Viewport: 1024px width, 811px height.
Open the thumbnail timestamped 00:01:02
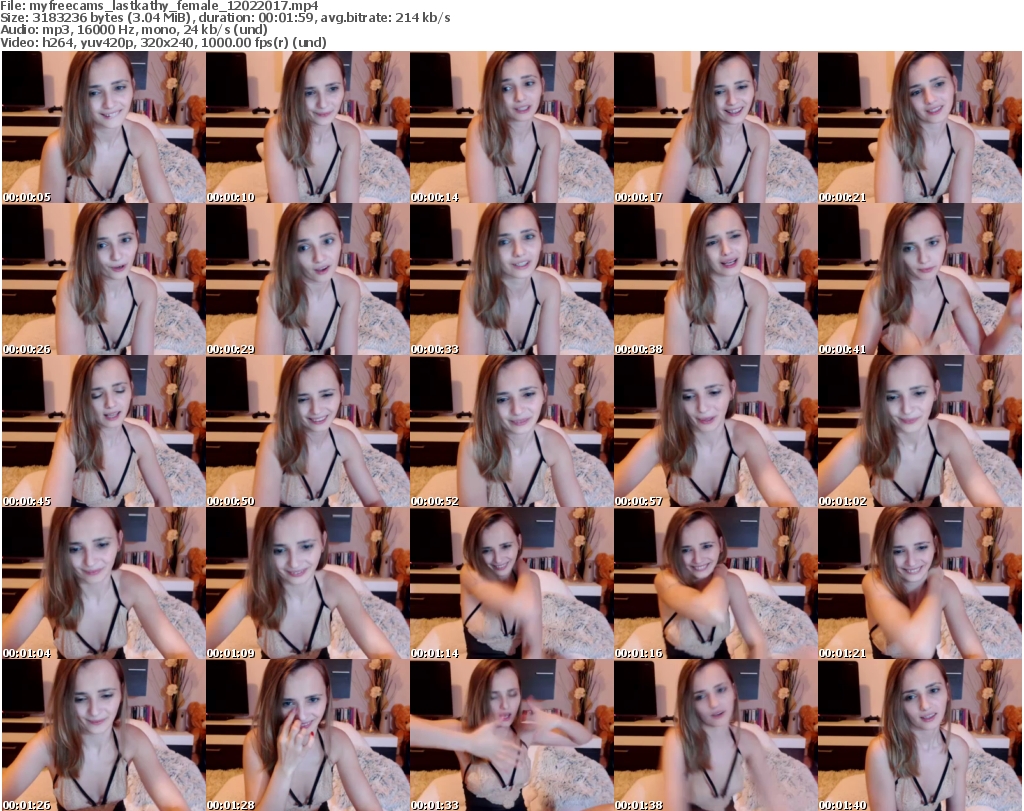click(920, 431)
